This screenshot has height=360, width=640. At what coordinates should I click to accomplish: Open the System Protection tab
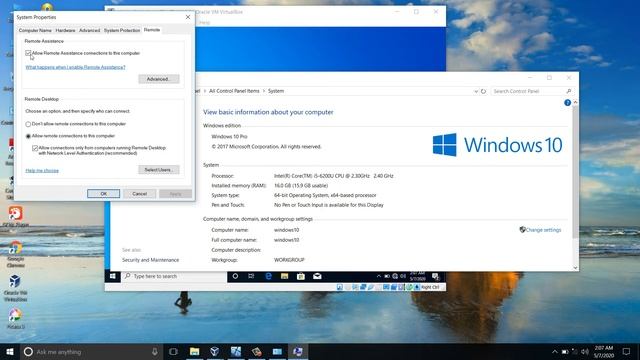pyautogui.click(x=122, y=30)
